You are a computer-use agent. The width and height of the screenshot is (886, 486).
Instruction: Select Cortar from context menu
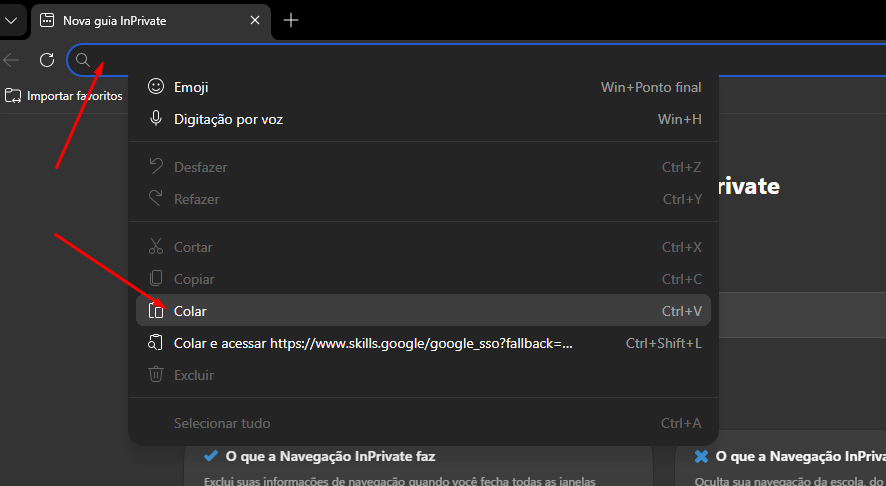[424, 247]
